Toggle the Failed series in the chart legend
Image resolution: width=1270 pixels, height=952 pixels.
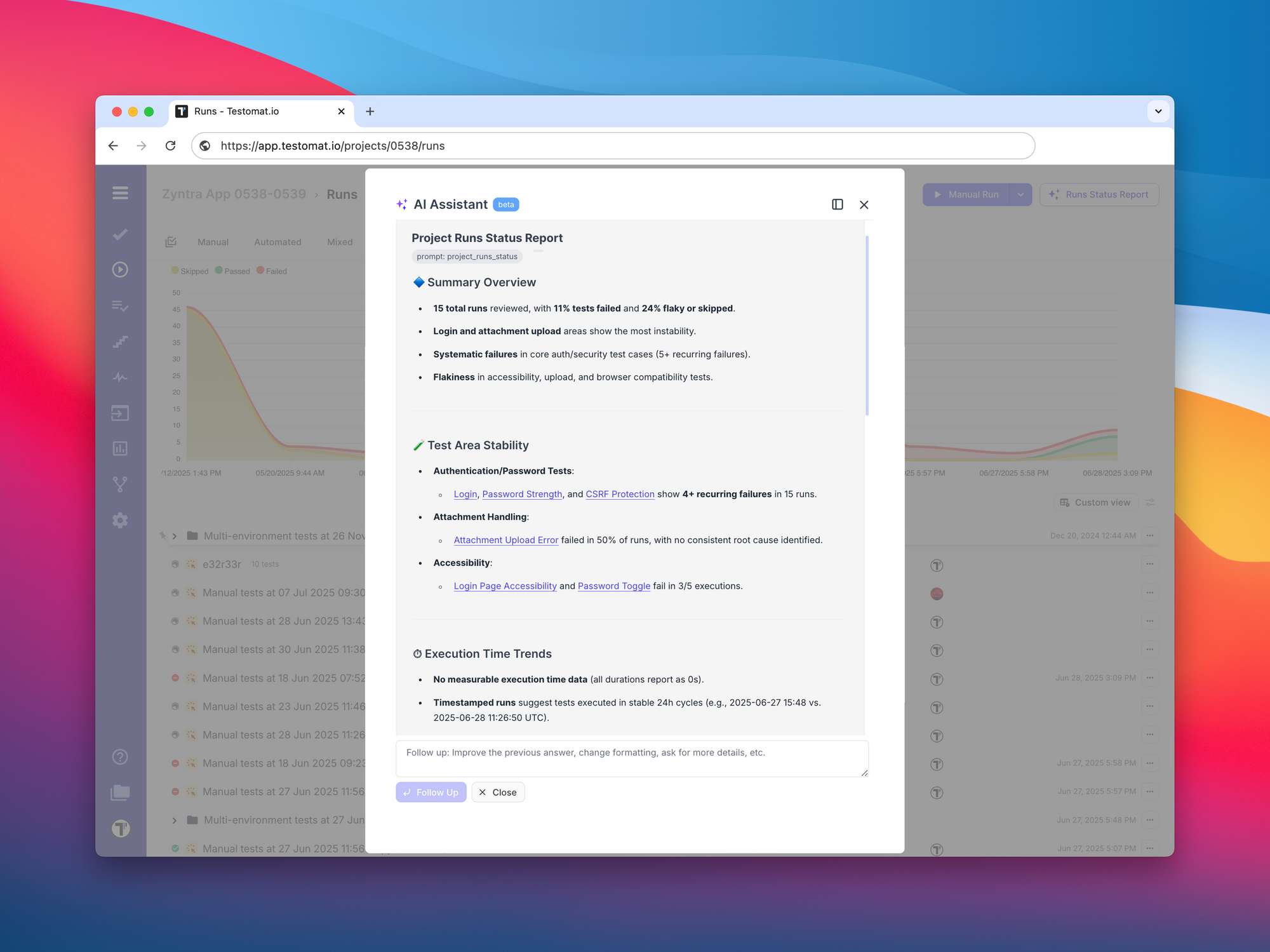[272, 271]
